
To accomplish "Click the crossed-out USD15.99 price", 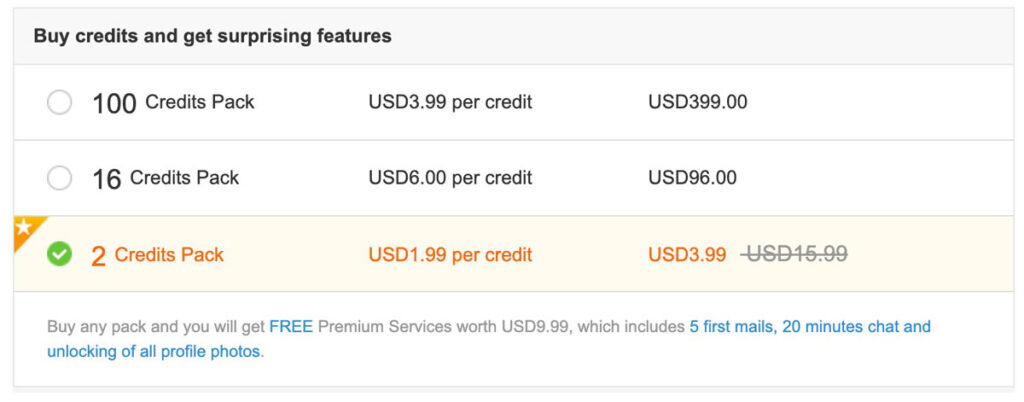I will pos(795,255).
